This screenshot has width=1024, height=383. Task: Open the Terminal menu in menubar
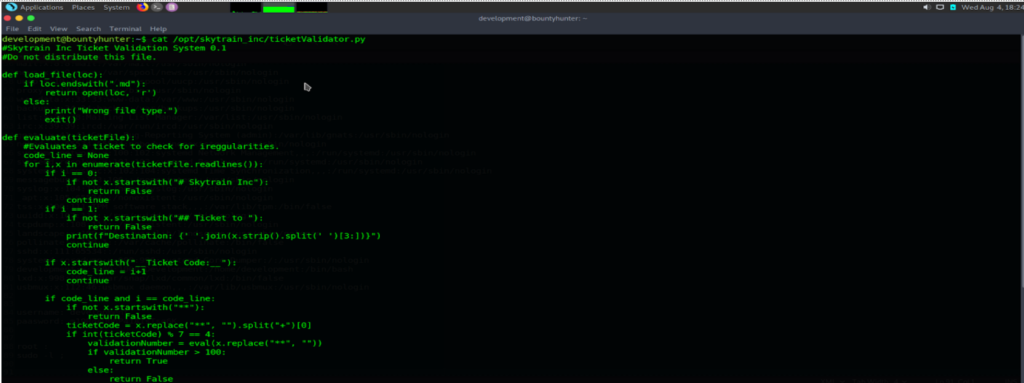point(125,29)
